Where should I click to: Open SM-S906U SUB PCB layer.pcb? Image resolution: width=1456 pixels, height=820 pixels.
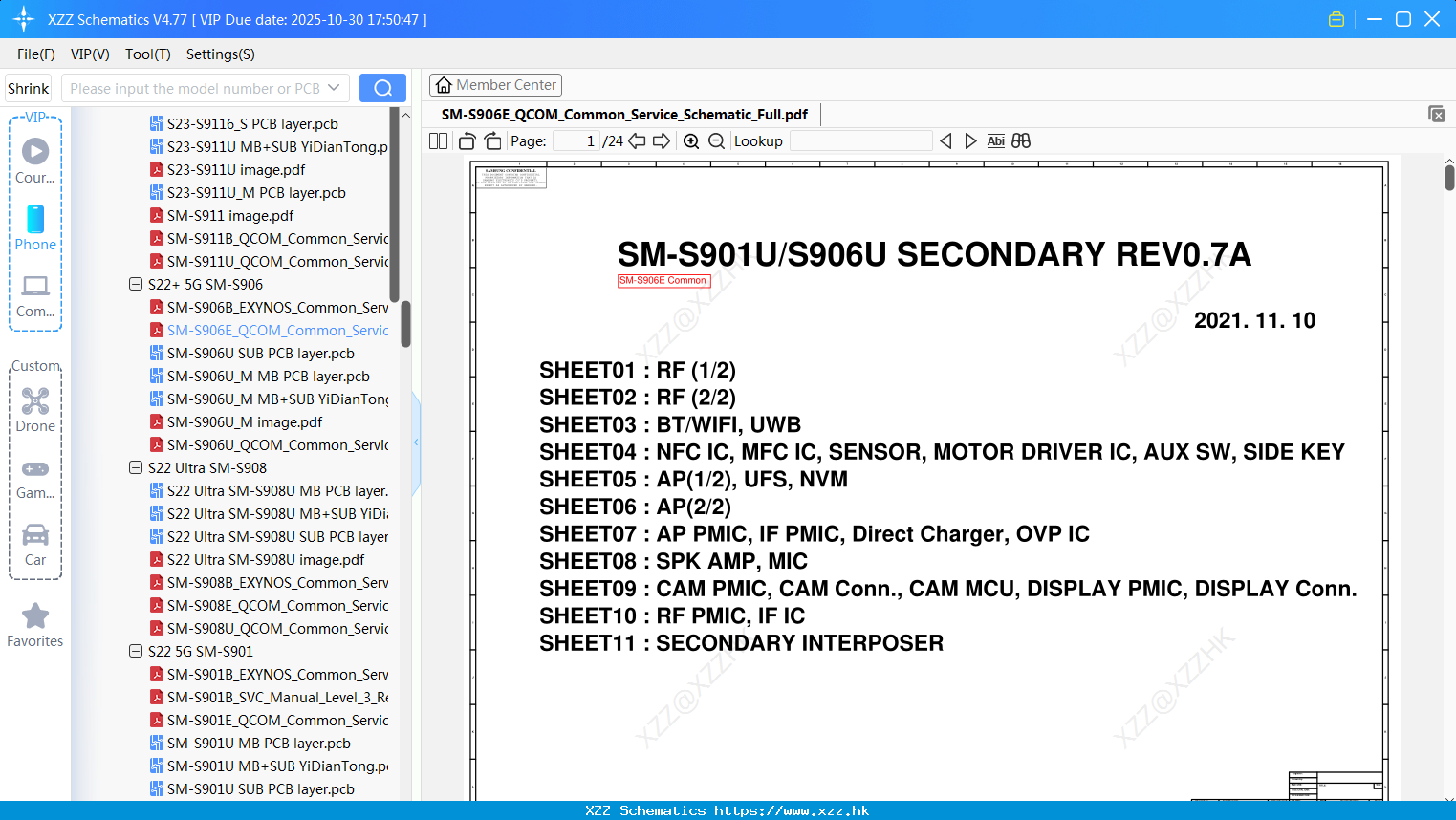pos(252,353)
